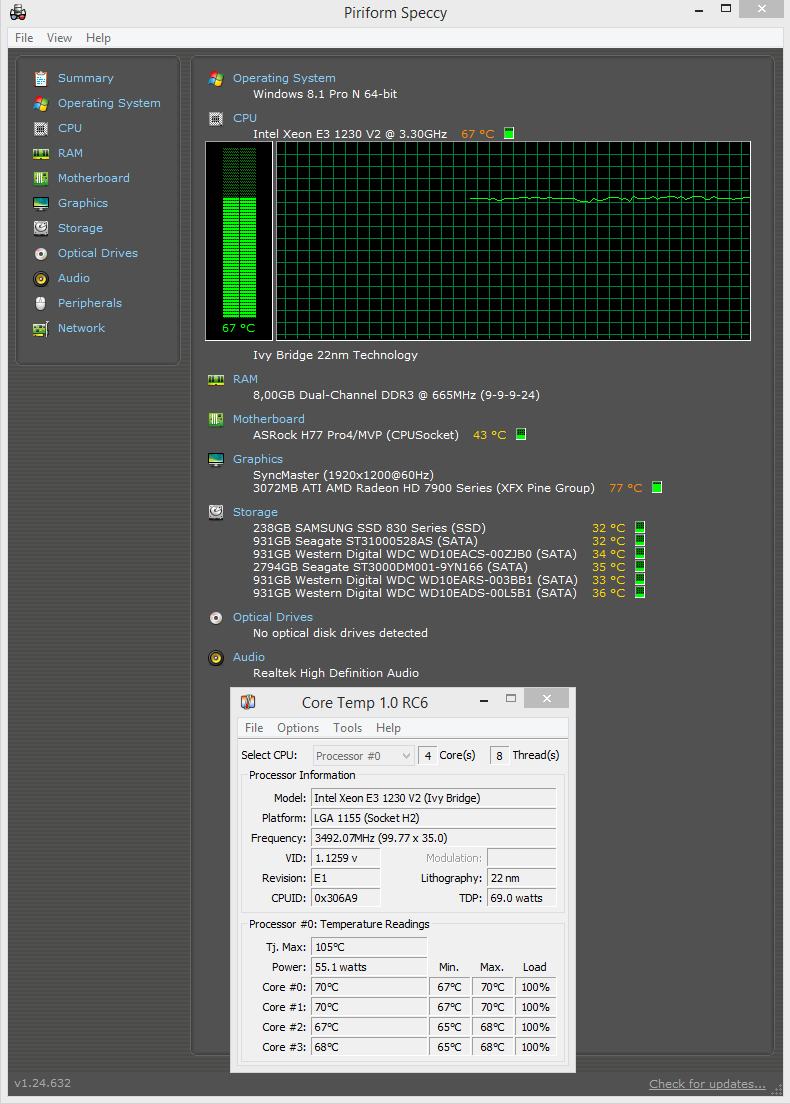The image size is (790, 1104).
Task: Click the green temperature indicator next to CPU 67 °C
Action: (509, 133)
